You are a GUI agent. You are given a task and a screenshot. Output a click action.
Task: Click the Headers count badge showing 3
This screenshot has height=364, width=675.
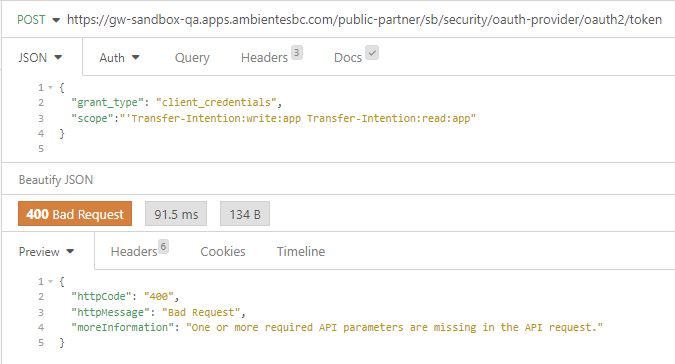(297, 52)
